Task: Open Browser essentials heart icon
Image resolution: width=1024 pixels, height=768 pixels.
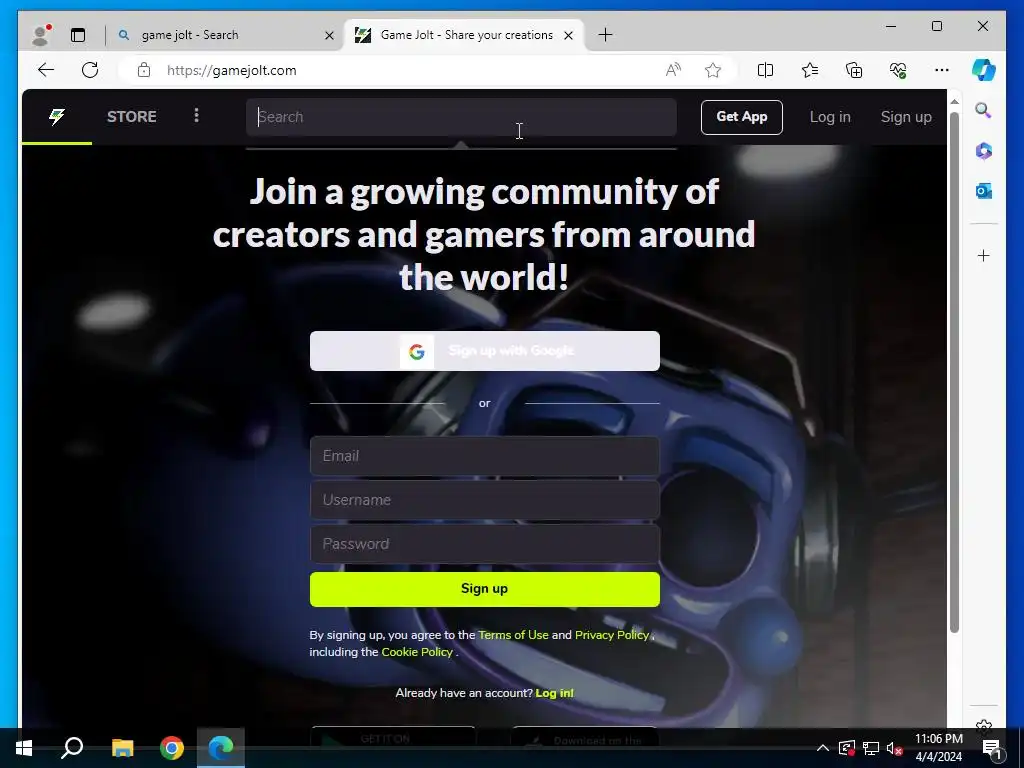Action: [x=898, y=70]
